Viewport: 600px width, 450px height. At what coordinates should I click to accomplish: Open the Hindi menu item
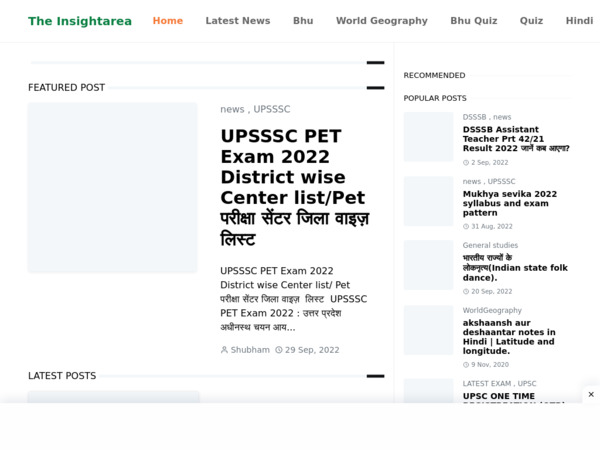[579, 21]
